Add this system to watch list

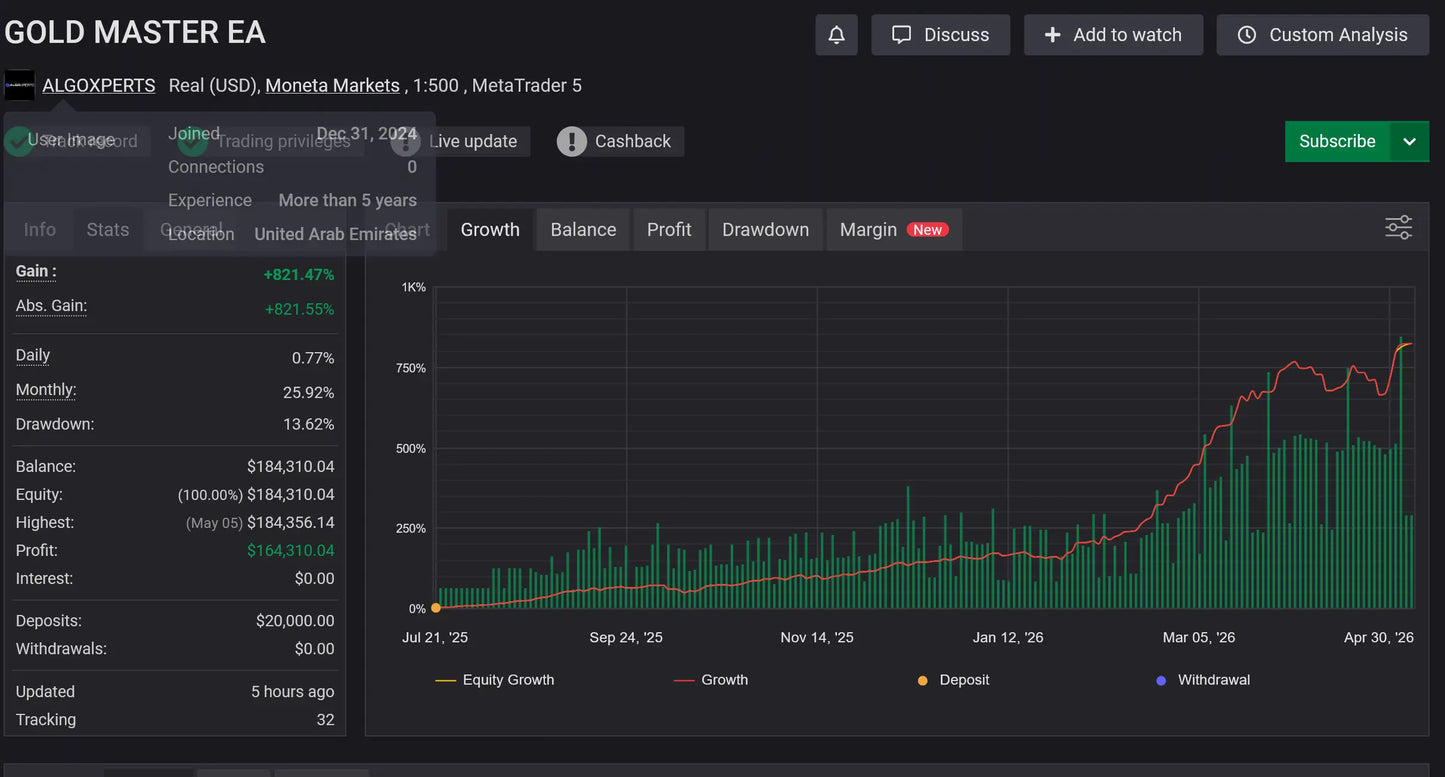pos(1113,35)
